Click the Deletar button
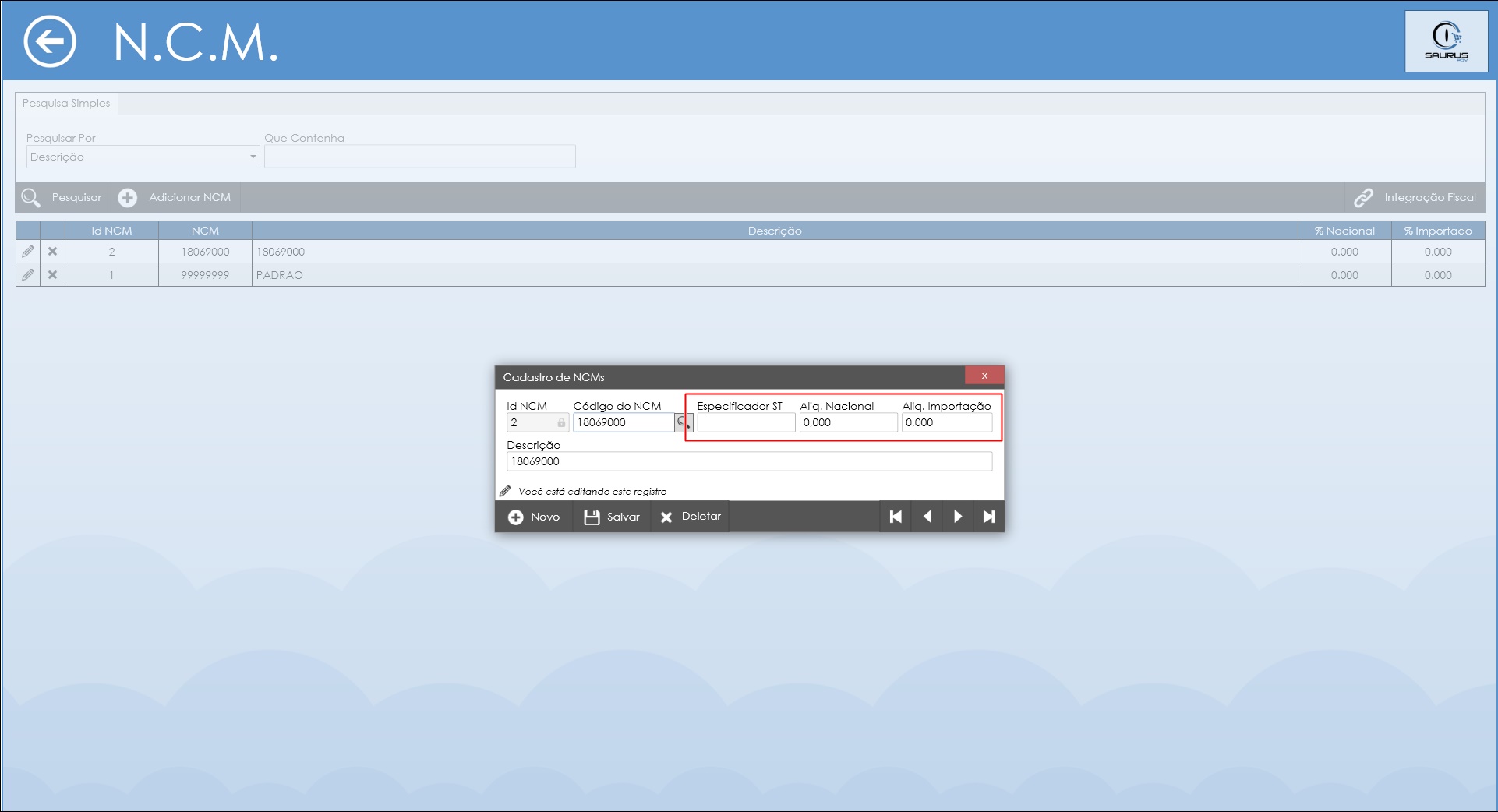 (690, 517)
